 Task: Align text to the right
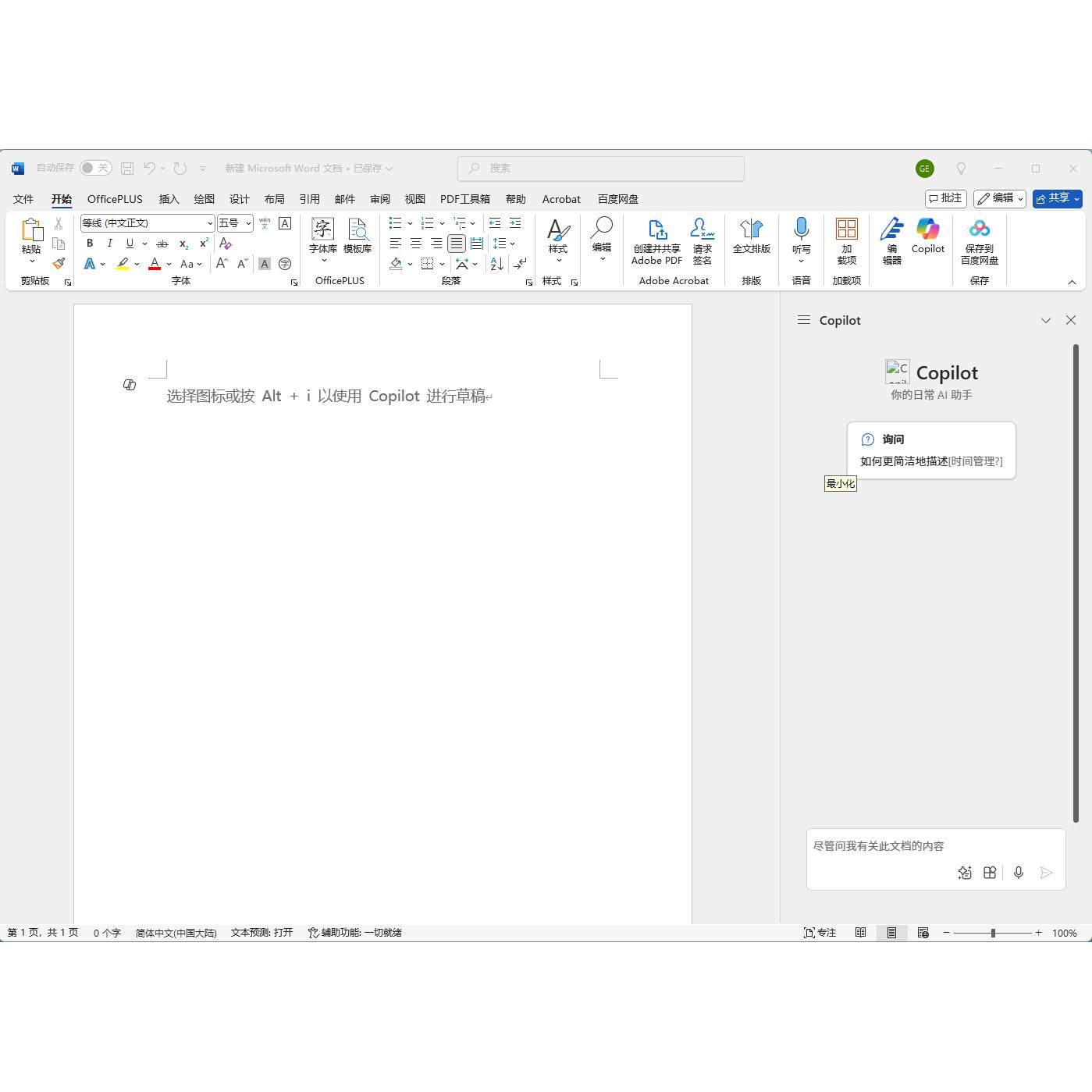pos(436,244)
